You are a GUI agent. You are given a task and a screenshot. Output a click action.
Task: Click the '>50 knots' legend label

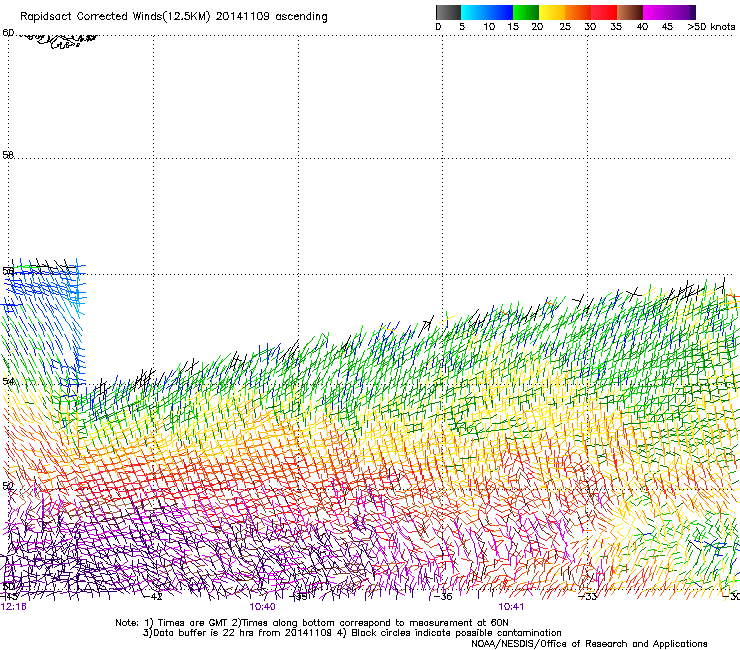tap(711, 27)
